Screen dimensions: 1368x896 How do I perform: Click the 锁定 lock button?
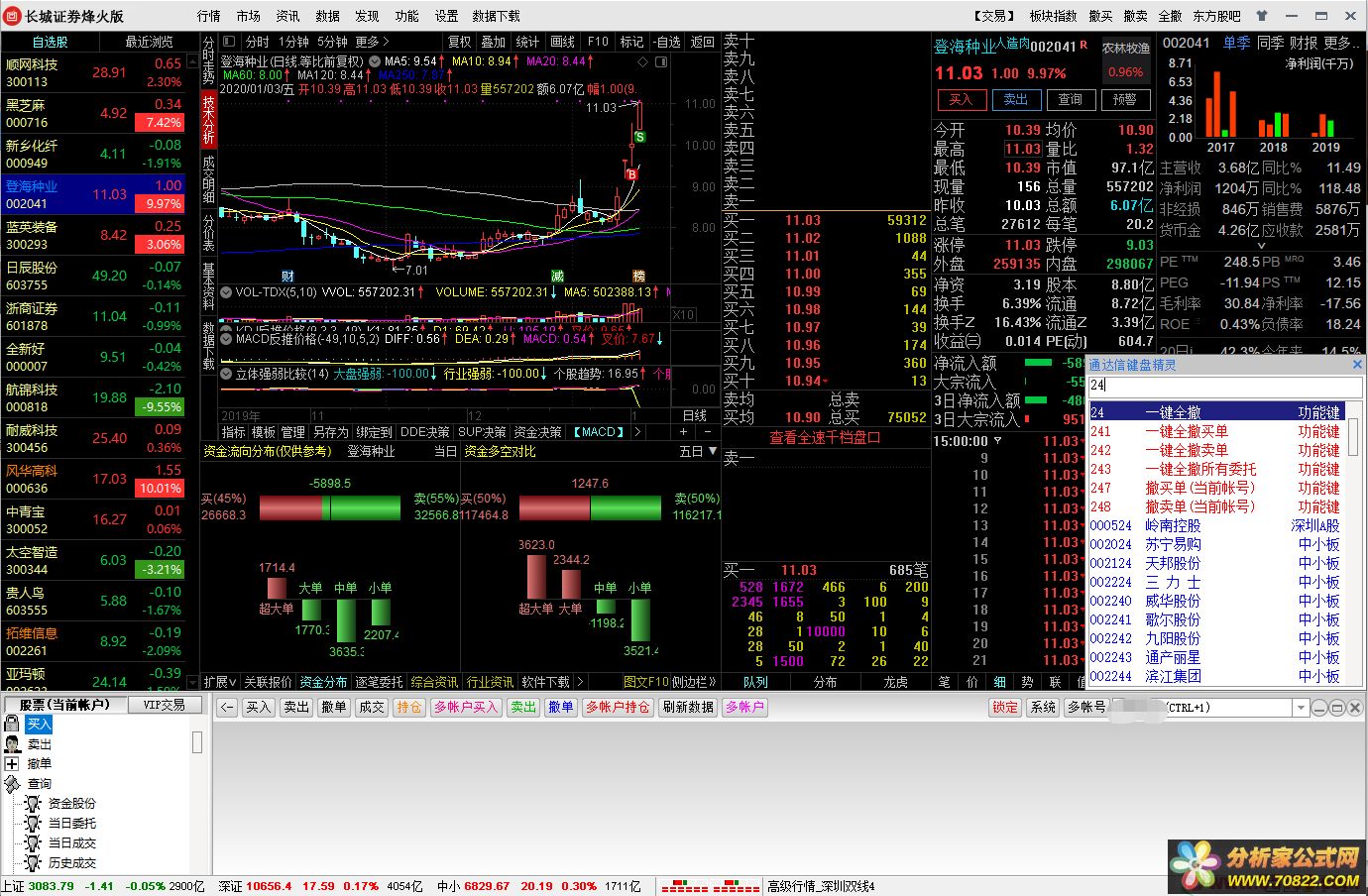click(x=1005, y=707)
